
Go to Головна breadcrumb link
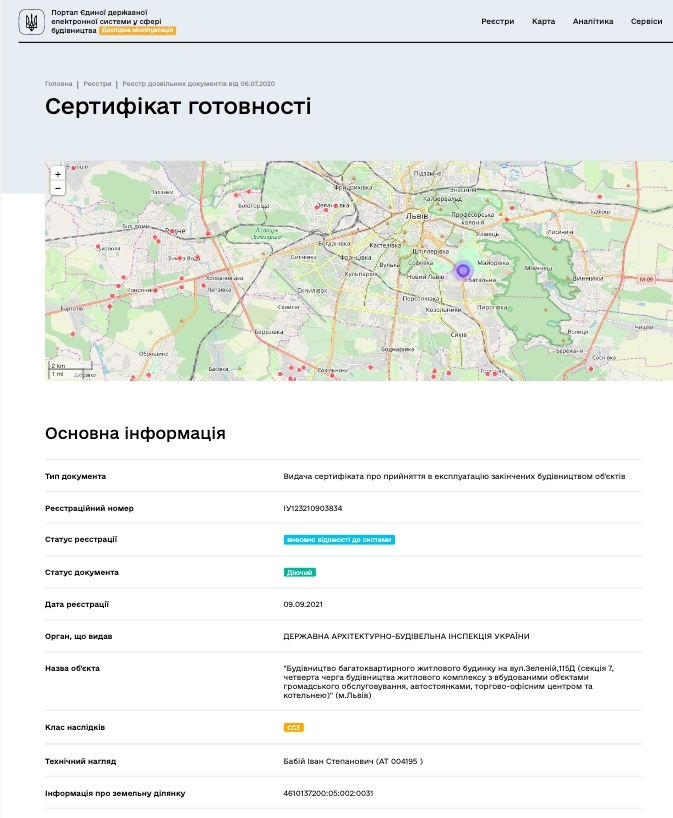coord(58,83)
